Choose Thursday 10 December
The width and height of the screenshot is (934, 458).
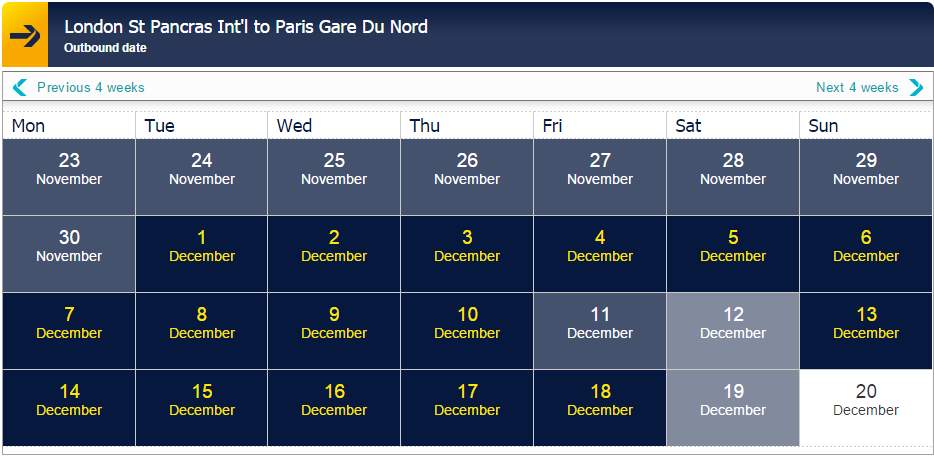[x=467, y=331]
